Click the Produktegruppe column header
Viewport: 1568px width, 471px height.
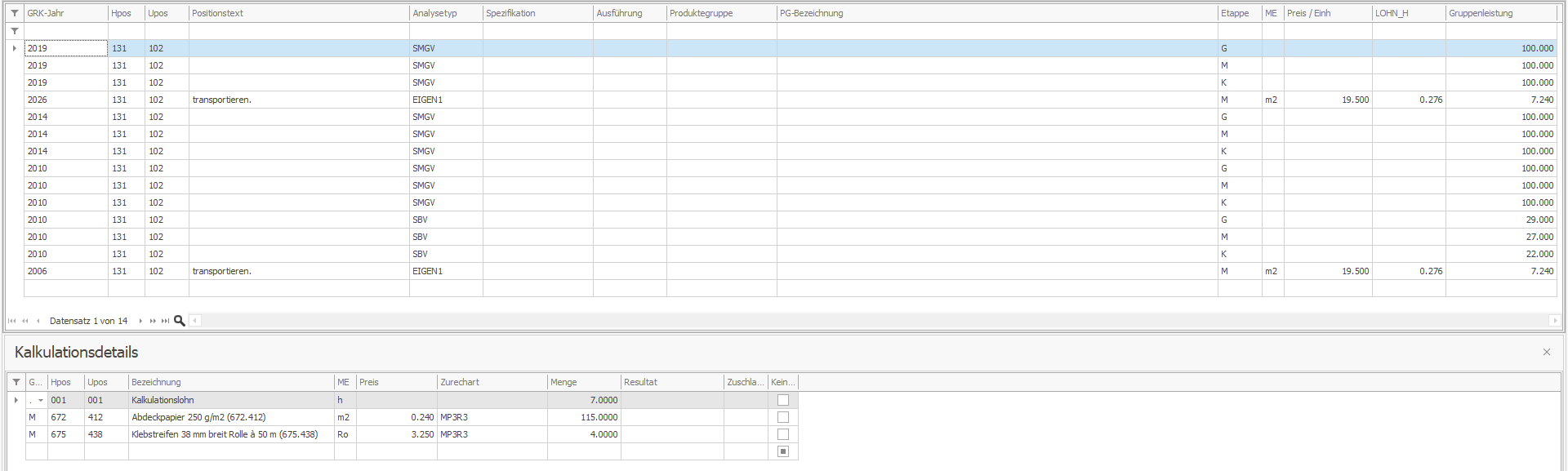click(722, 13)
